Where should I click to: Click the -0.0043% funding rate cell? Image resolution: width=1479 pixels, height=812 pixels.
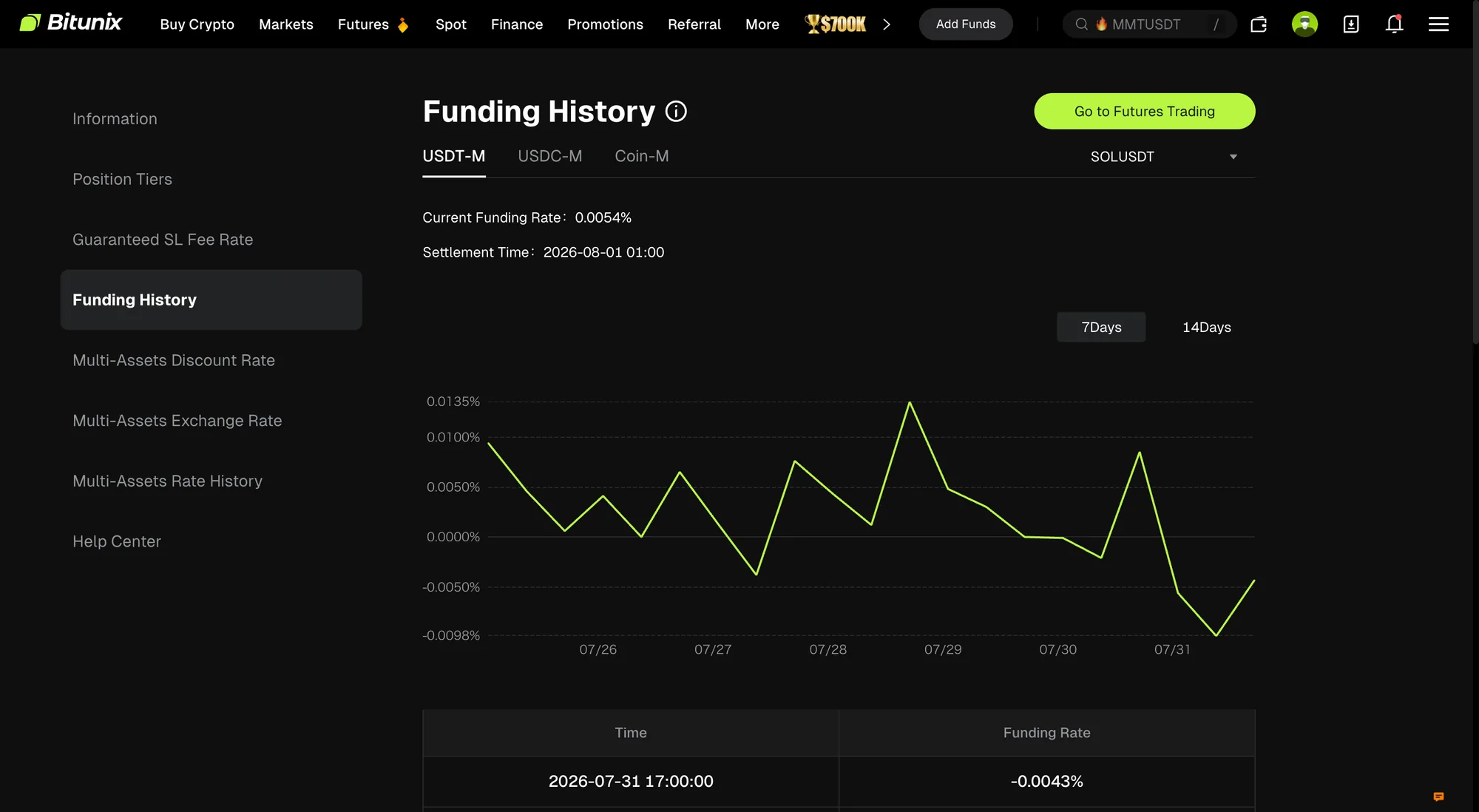click(1046, 781)
